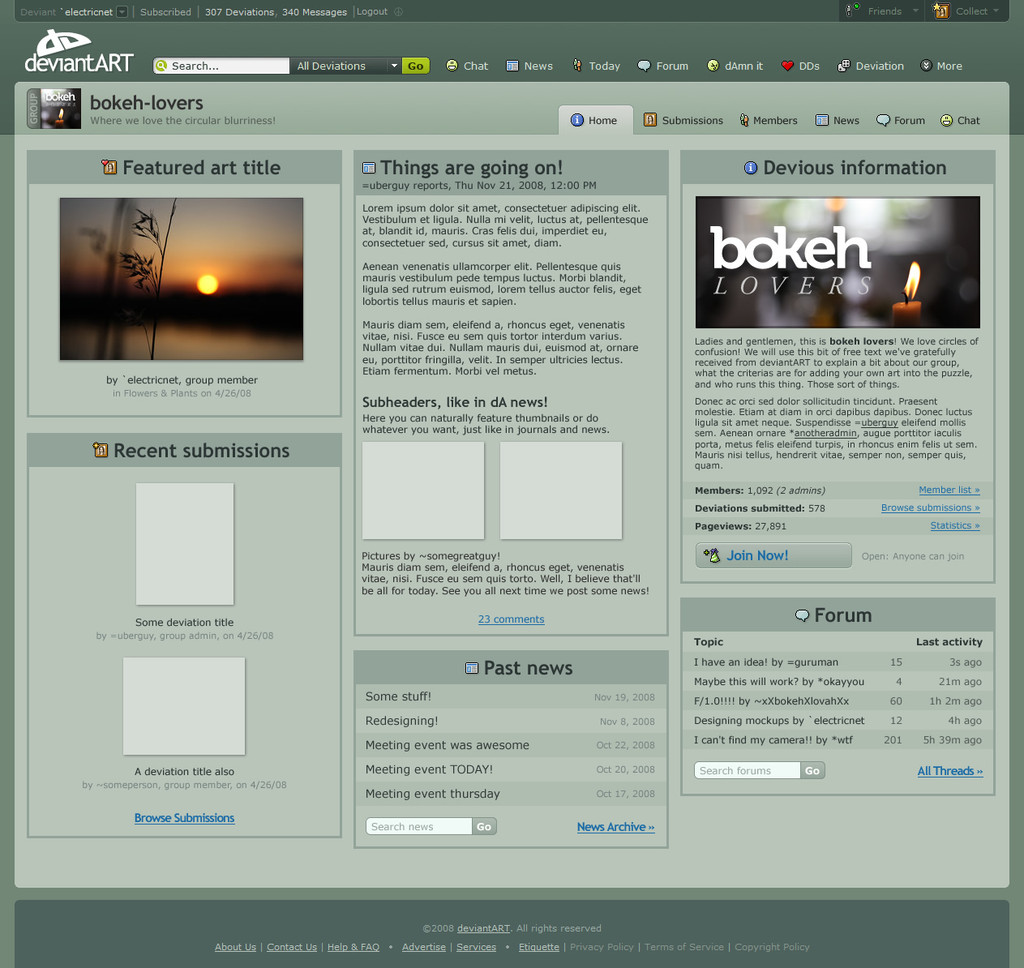Click the Friends icon in the top bar
Viewport: 1024px width, 968px height.
click(x=852, y=10)
